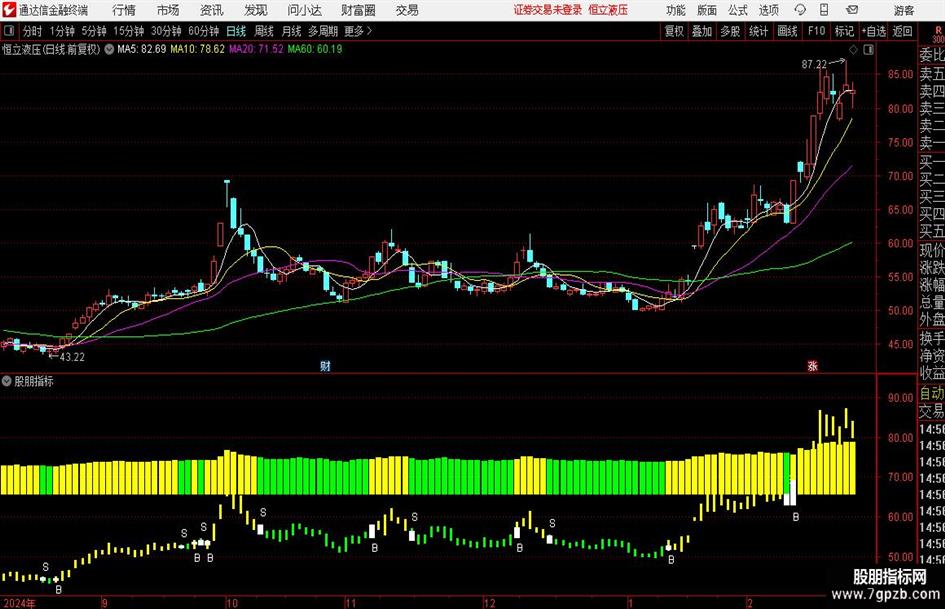This screenshot has width=945, height=609.
Task: Click the MA20: 71.52 value
Action: pos(256,49)
